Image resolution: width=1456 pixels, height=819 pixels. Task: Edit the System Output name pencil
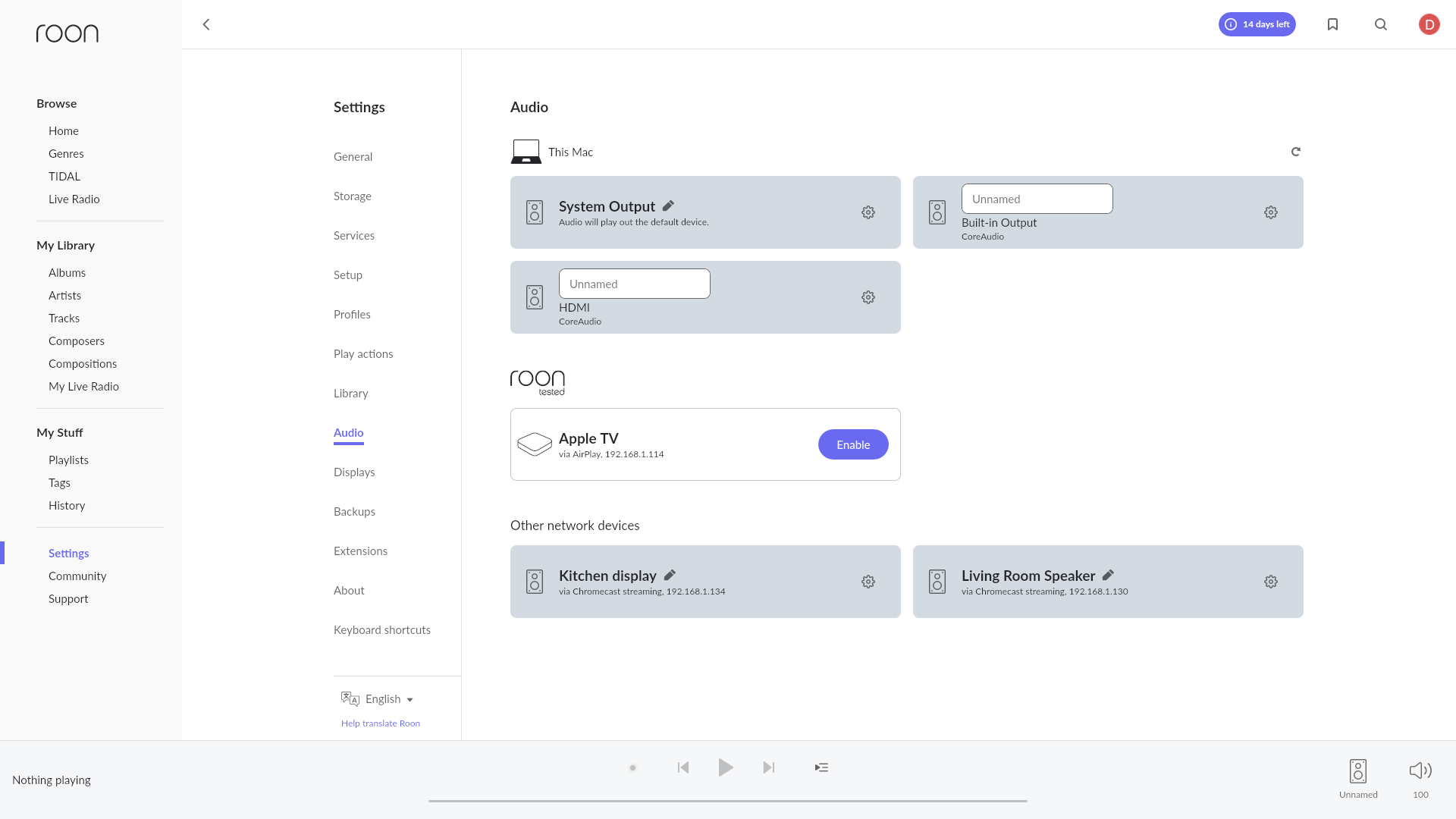[668, 206]
